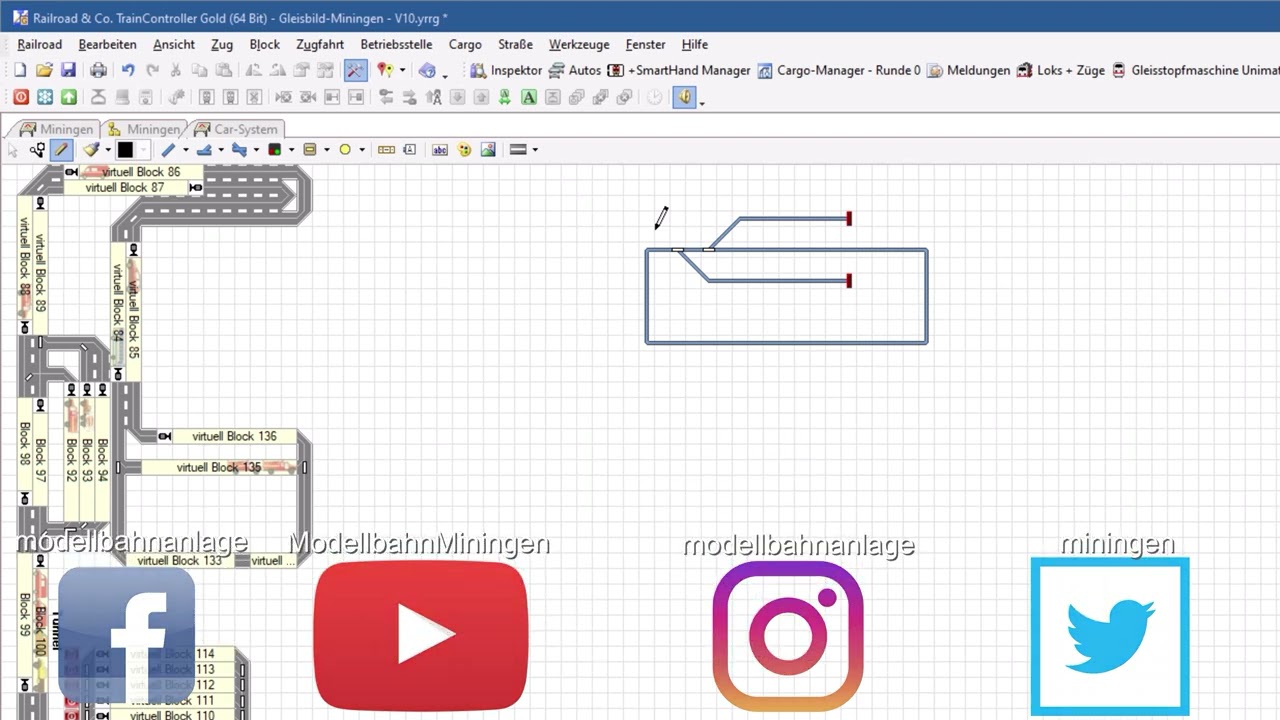The width and height of the screenshot is (1280, 720).
Task: Open the Betriebsstelle menu
Action: (x=396, y=44)
